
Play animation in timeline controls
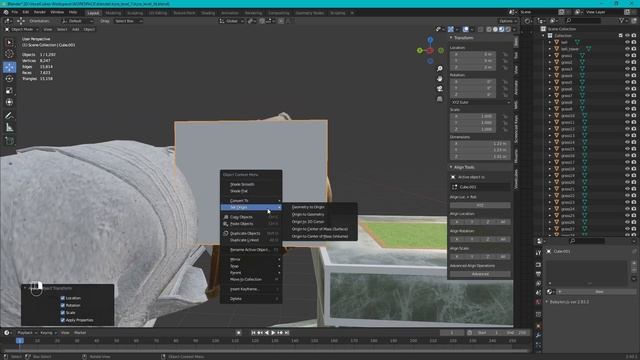(x=273, y=333)
